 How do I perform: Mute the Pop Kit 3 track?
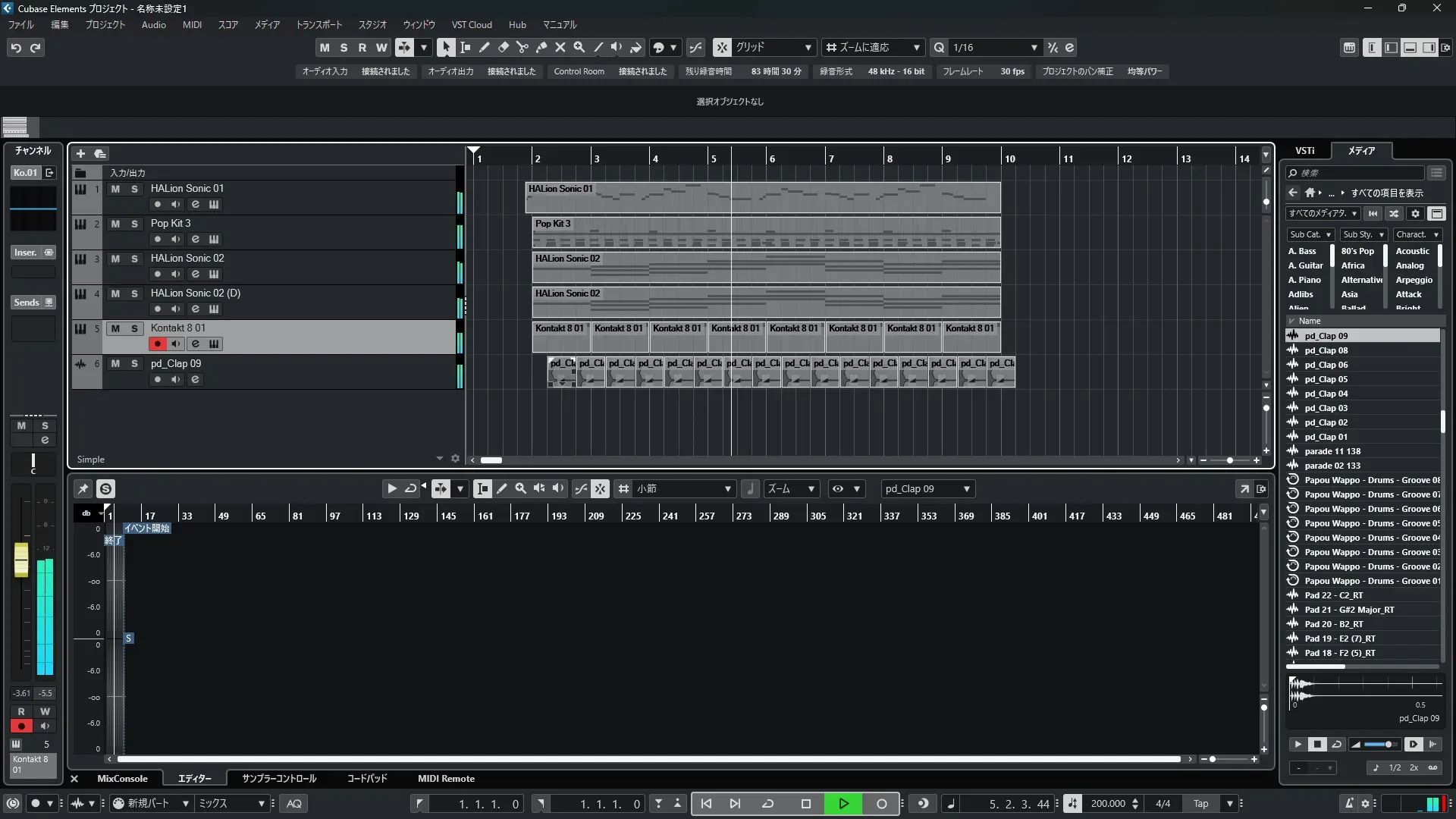(x=115, y=224)
